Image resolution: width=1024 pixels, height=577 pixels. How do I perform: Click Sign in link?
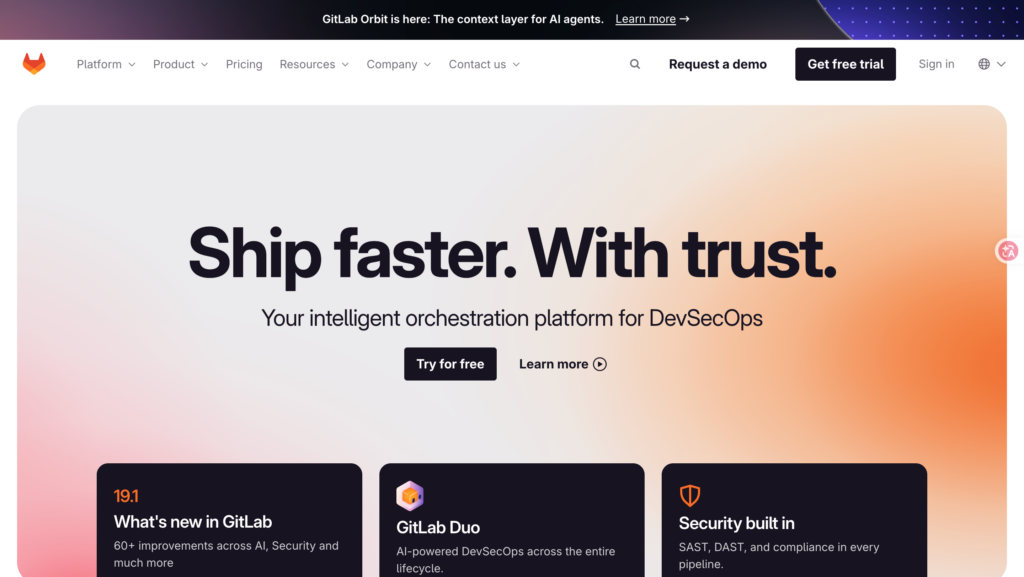click(x=936, y=64)
